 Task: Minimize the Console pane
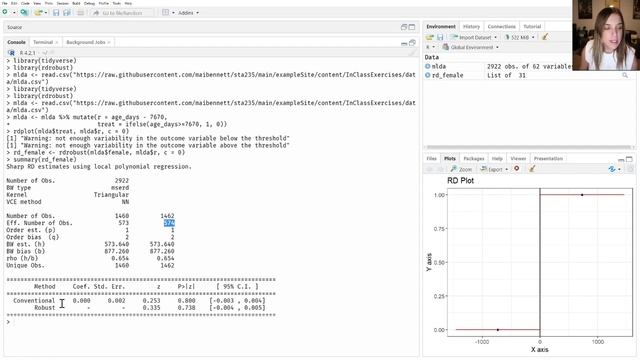(x=404, y=43)
